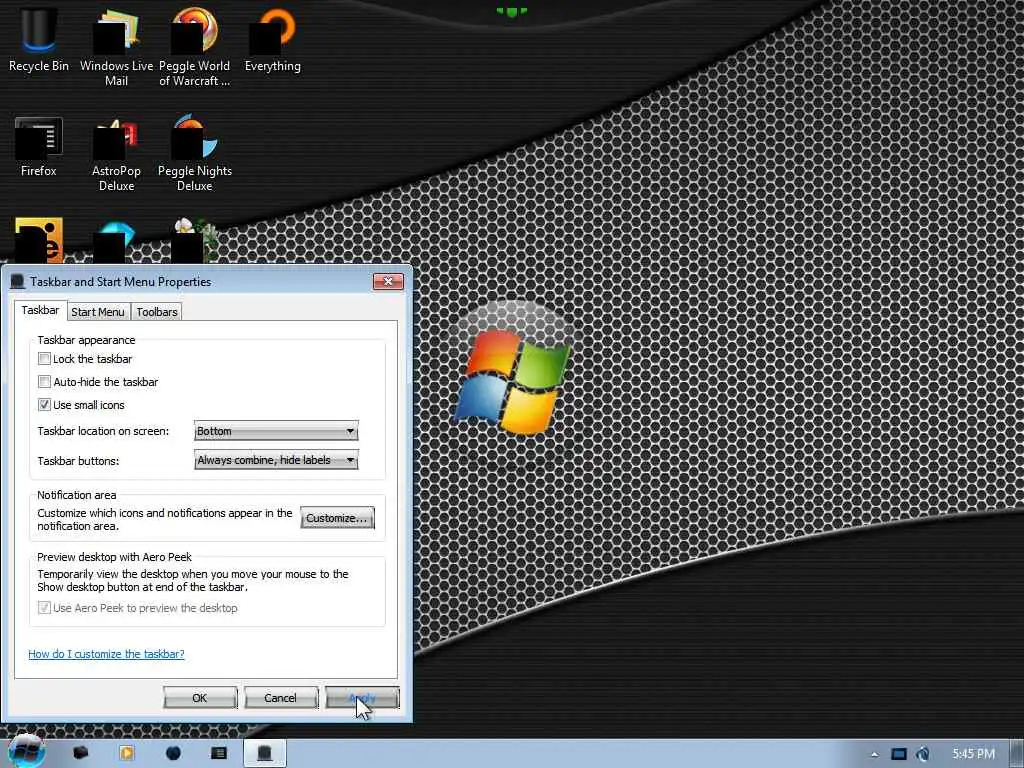Switch to the Start Menu tab

pyautogui.click(x=98, y=312)
